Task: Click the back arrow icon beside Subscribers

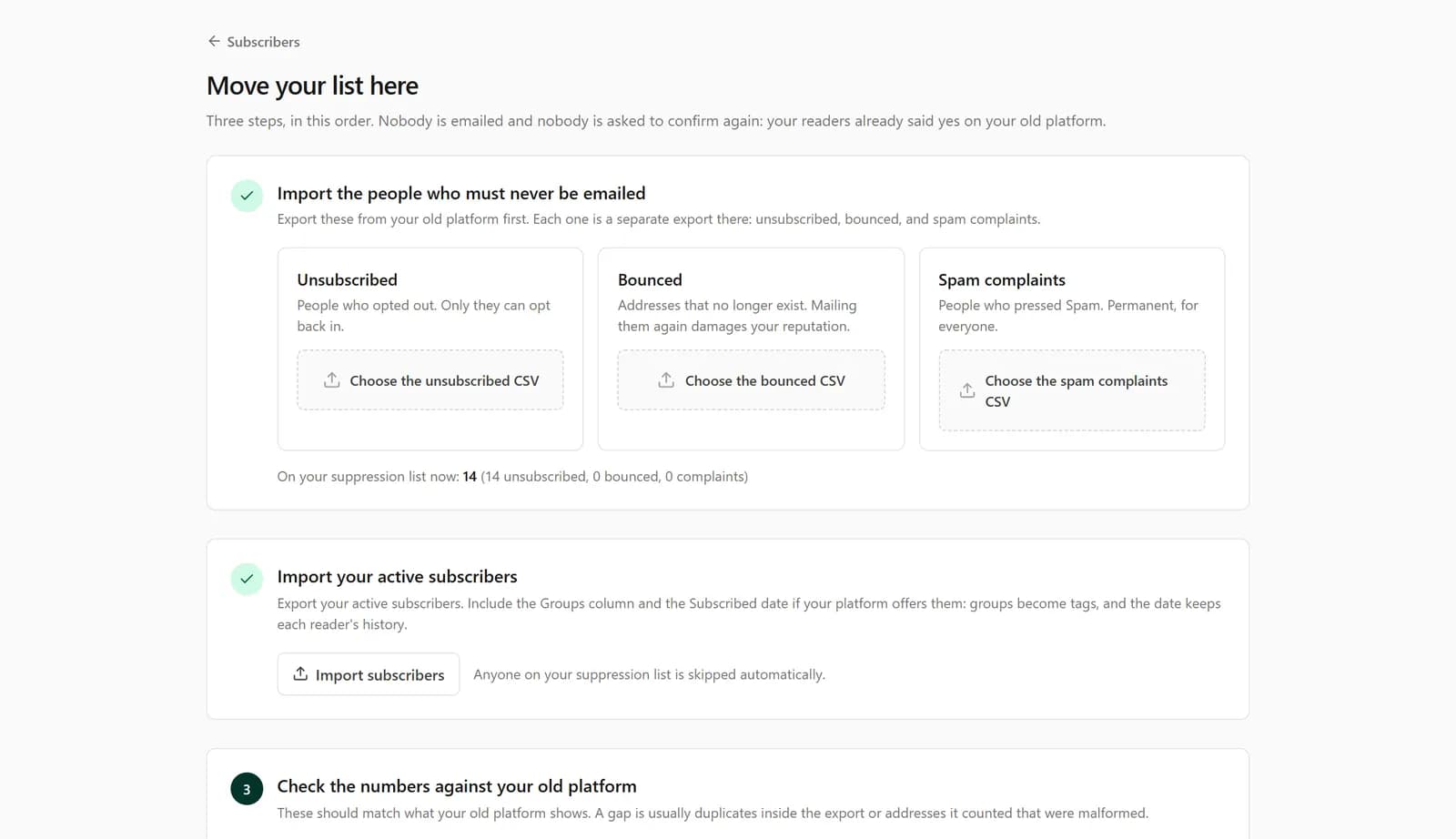Action: (214, 41)
